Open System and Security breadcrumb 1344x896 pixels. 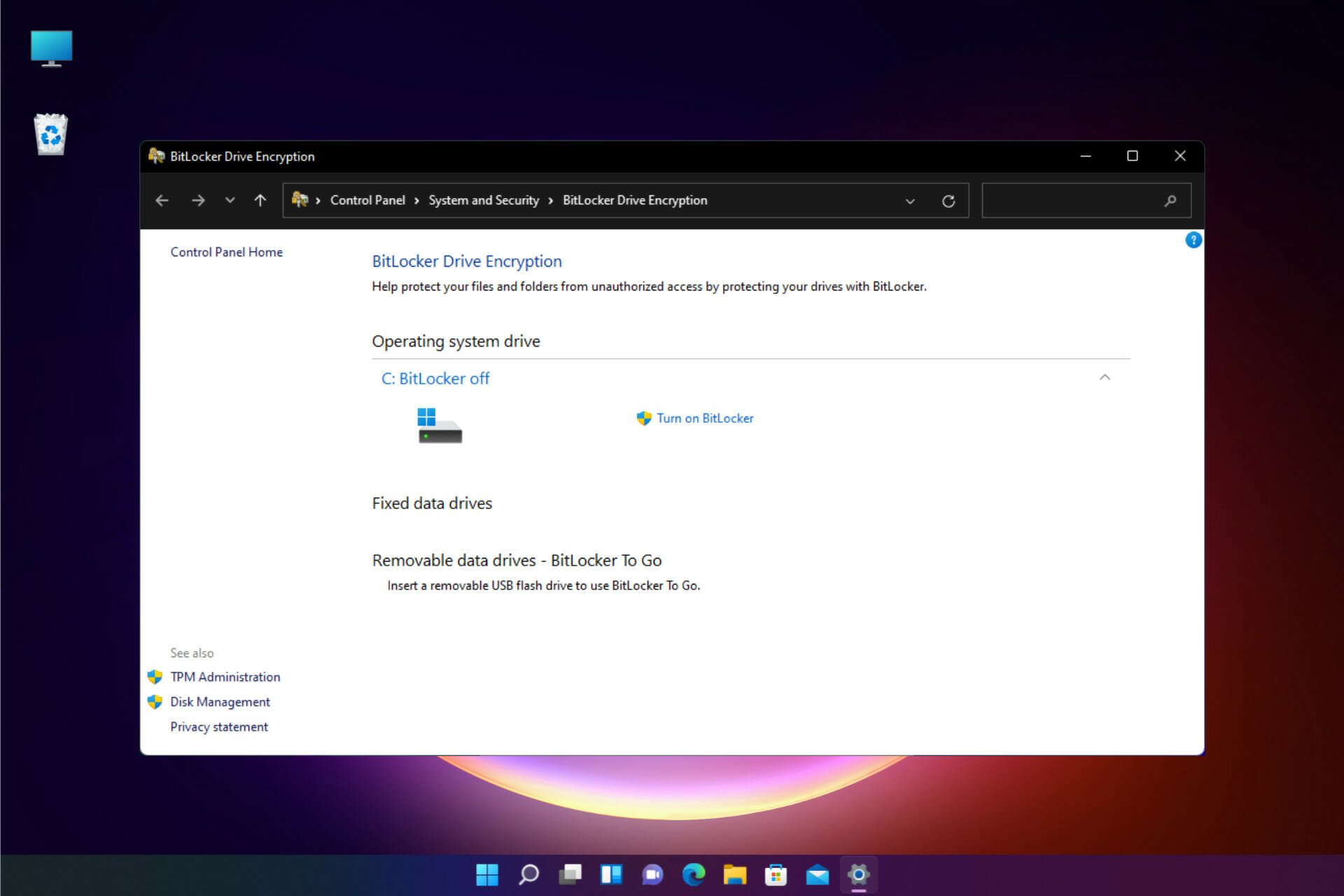coord(484,200)
